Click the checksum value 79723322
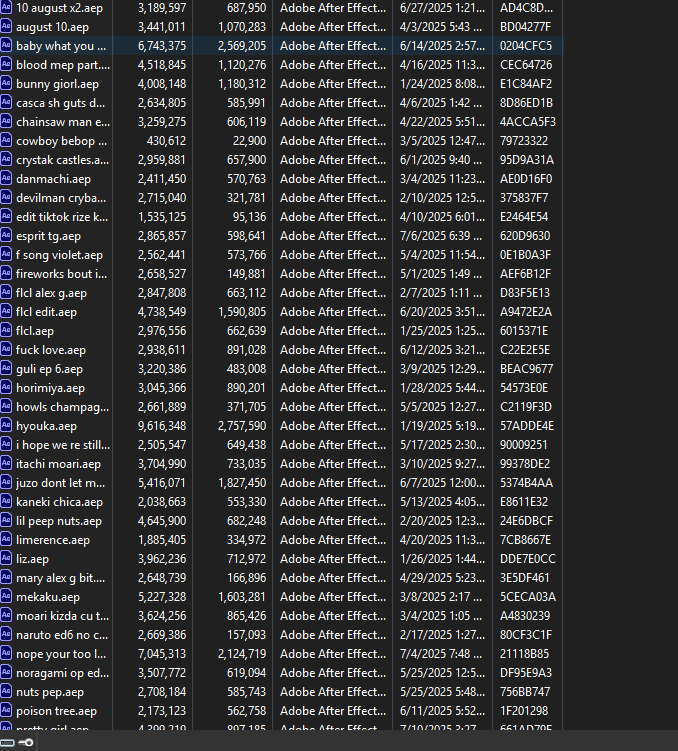Screen dimensions: 678x751 pos(524,141)
